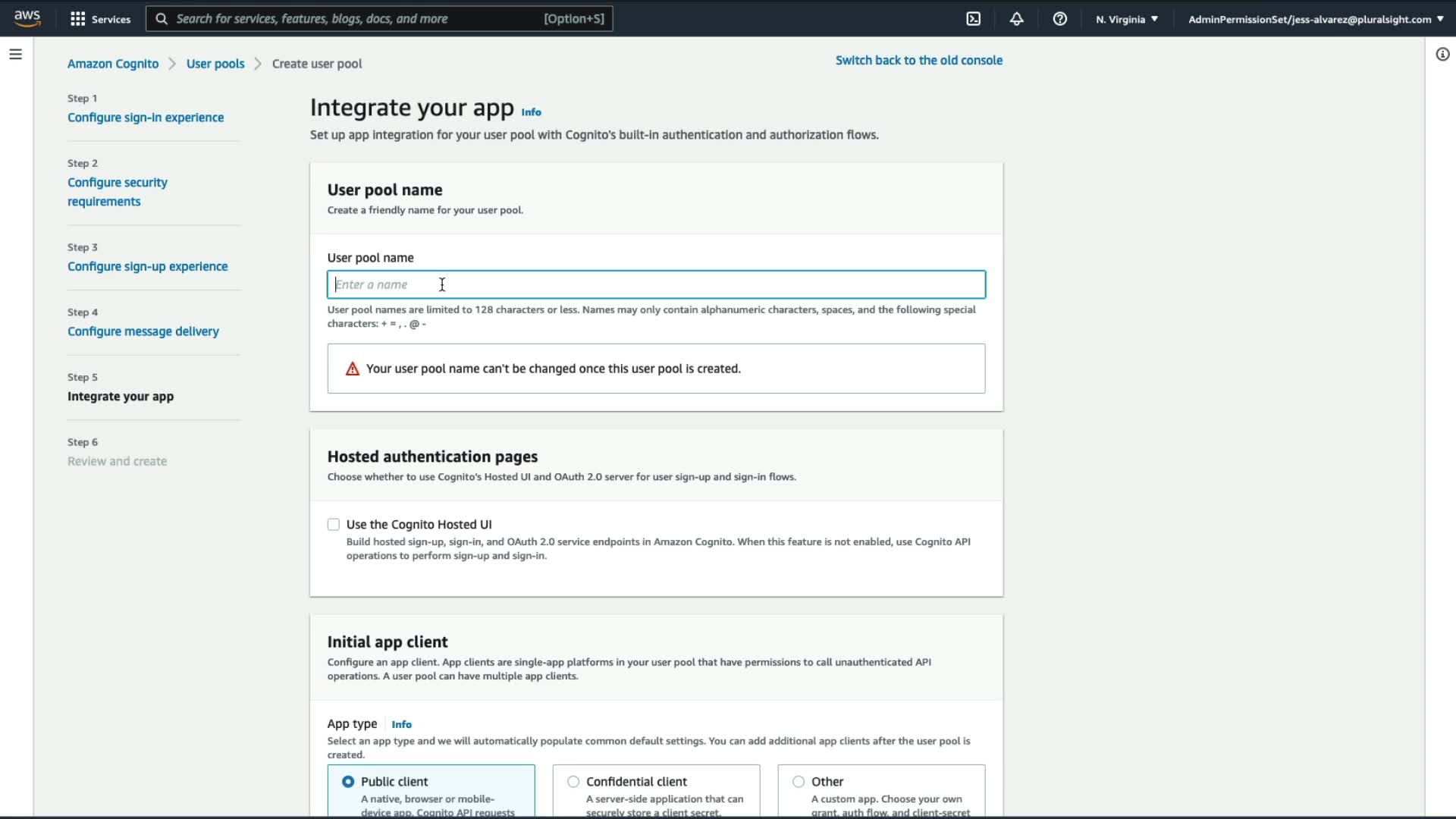
Task: Toggle the hamburger side navigation menu
Action: [x=15, y=54]
